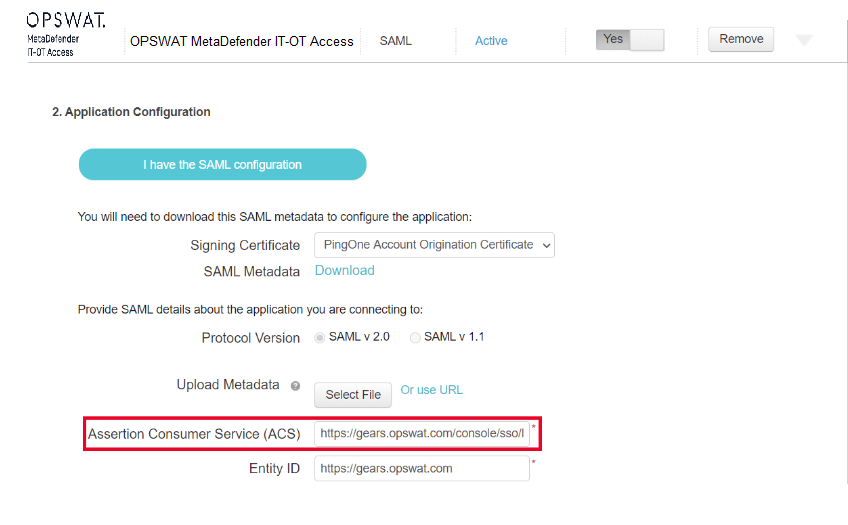Click the OPSWAT MetaDefender logo icon
The width and height of the screenshot is (848, 525).
[65, 36]
